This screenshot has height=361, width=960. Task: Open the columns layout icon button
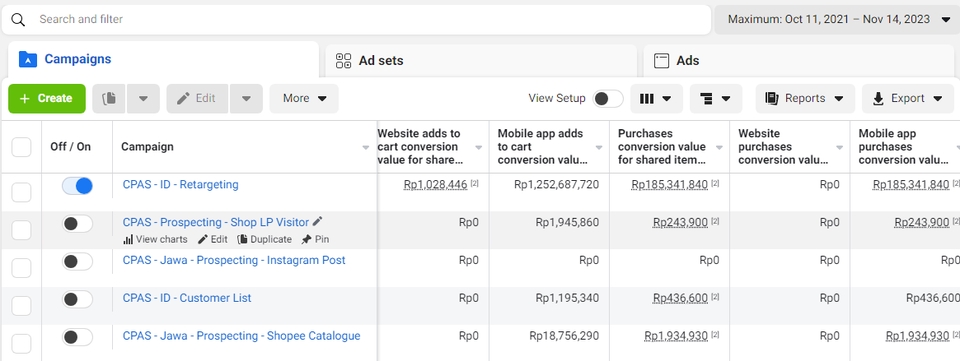click(x=656, y=99)
